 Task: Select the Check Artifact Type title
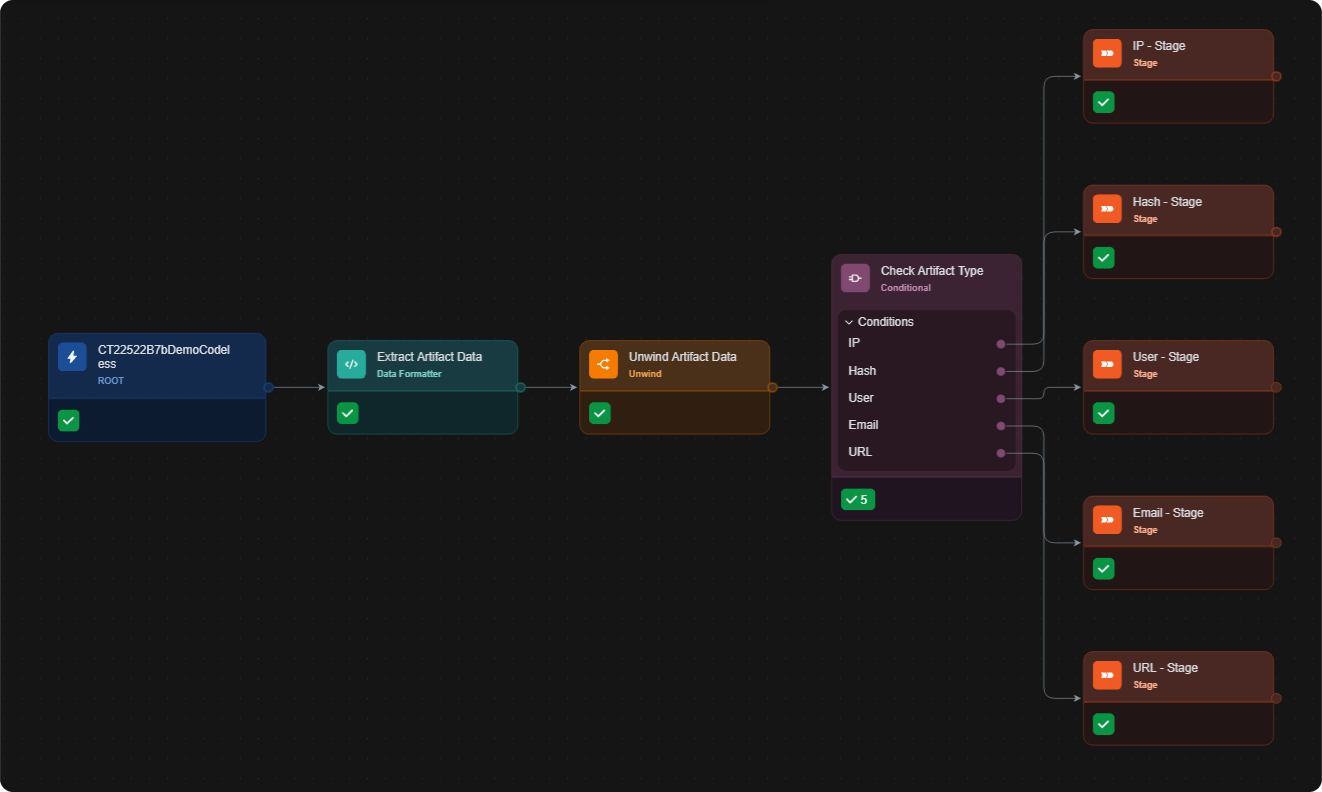tap(932, 271)
